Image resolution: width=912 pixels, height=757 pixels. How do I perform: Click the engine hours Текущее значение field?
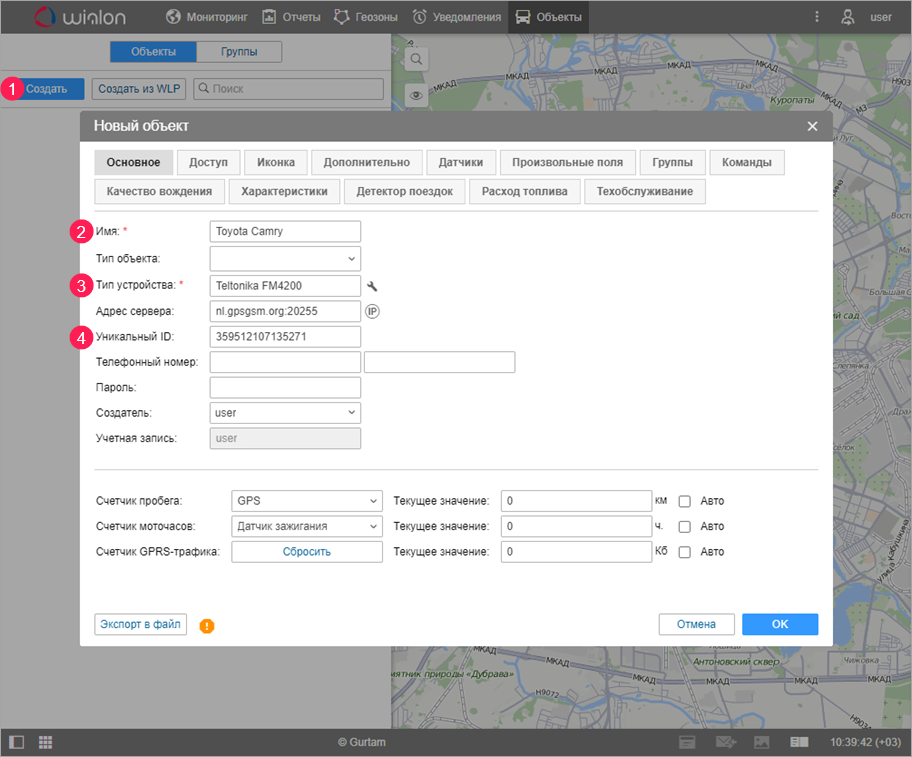(x=576, y=526)
